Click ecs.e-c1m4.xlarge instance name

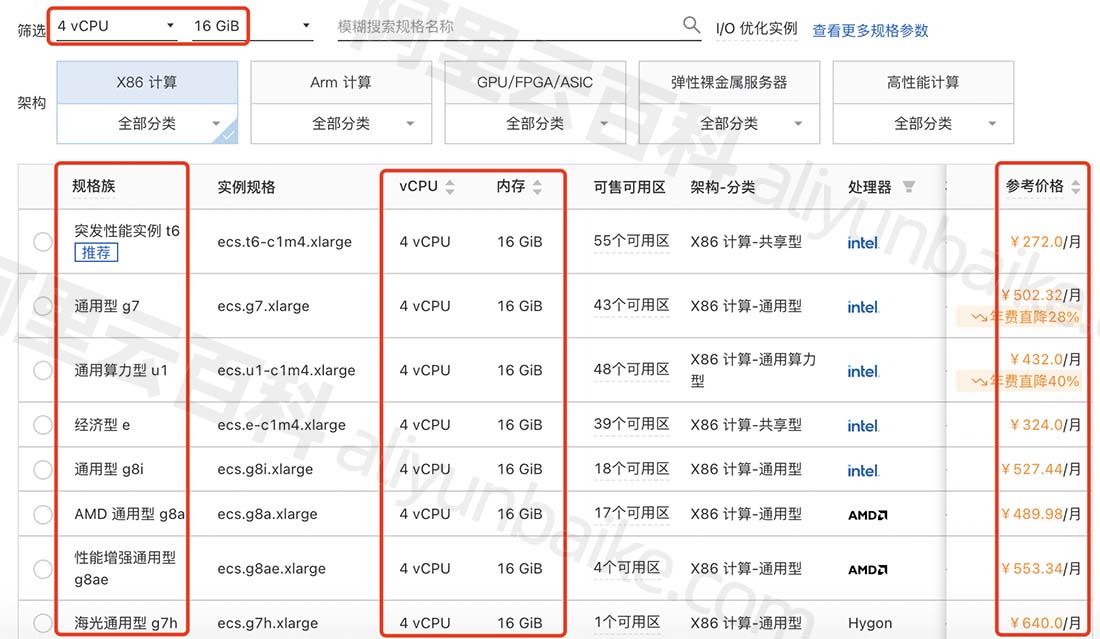(281, 425)
